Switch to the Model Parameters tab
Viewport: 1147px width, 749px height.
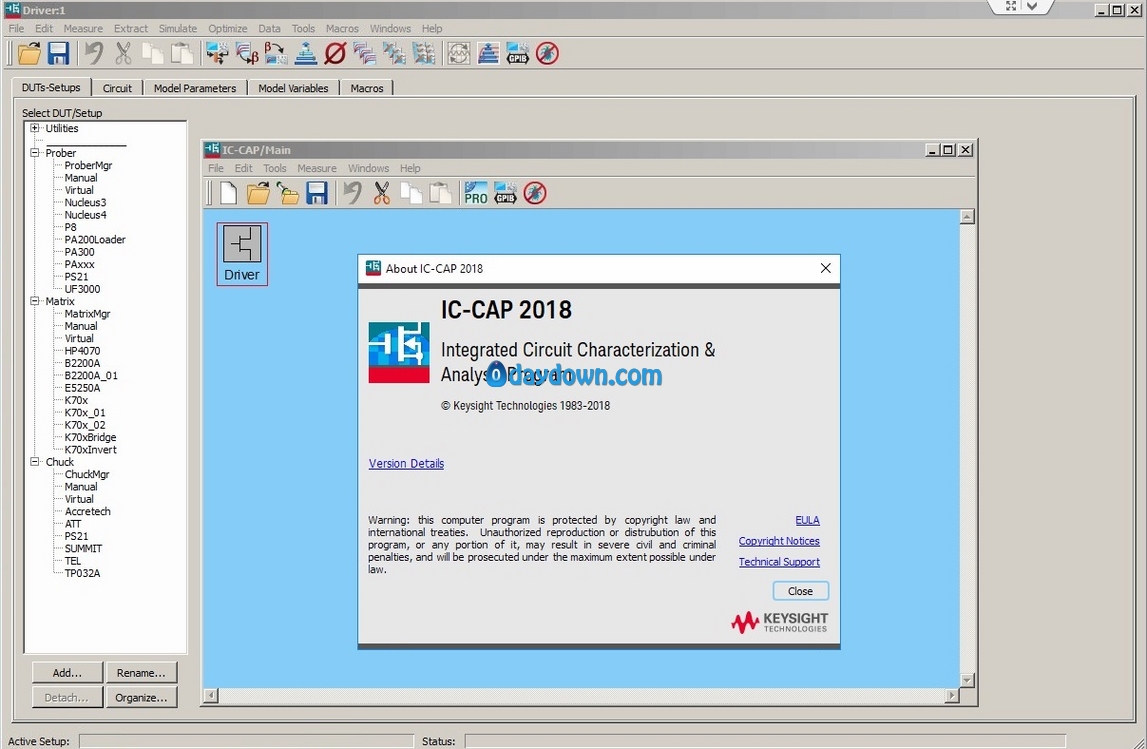[195, 88]
